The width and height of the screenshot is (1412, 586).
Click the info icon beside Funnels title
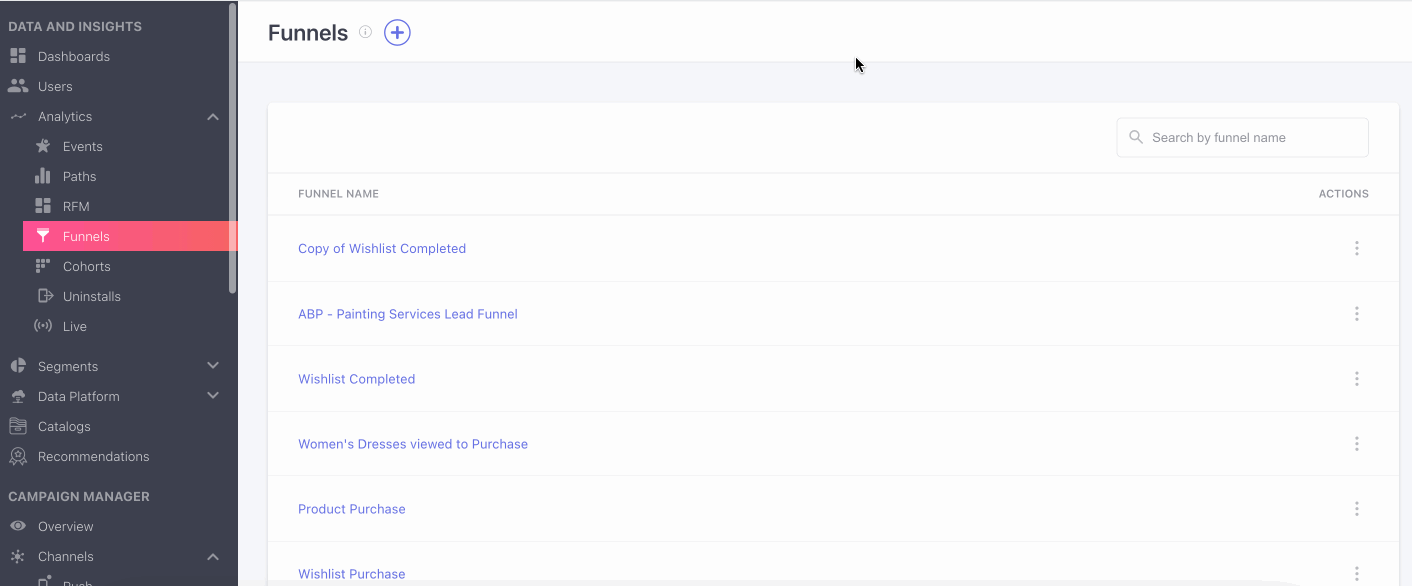(x=365, y=32)
